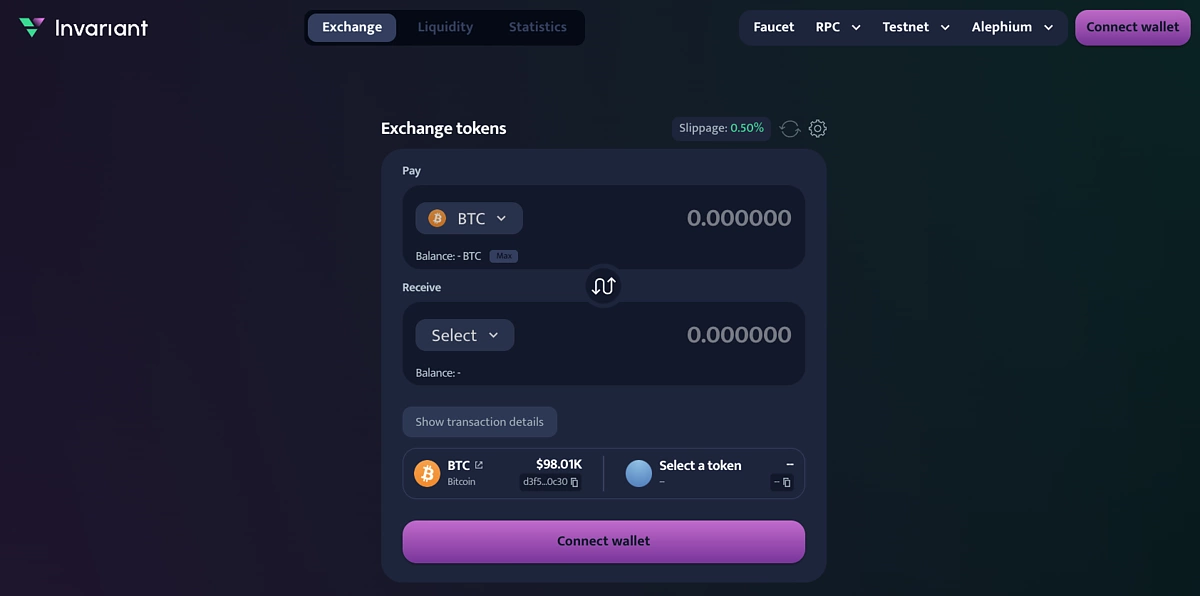Open the Testnet network dropdown
Screen dimensions: 1200x596
(x=914, y=27)
